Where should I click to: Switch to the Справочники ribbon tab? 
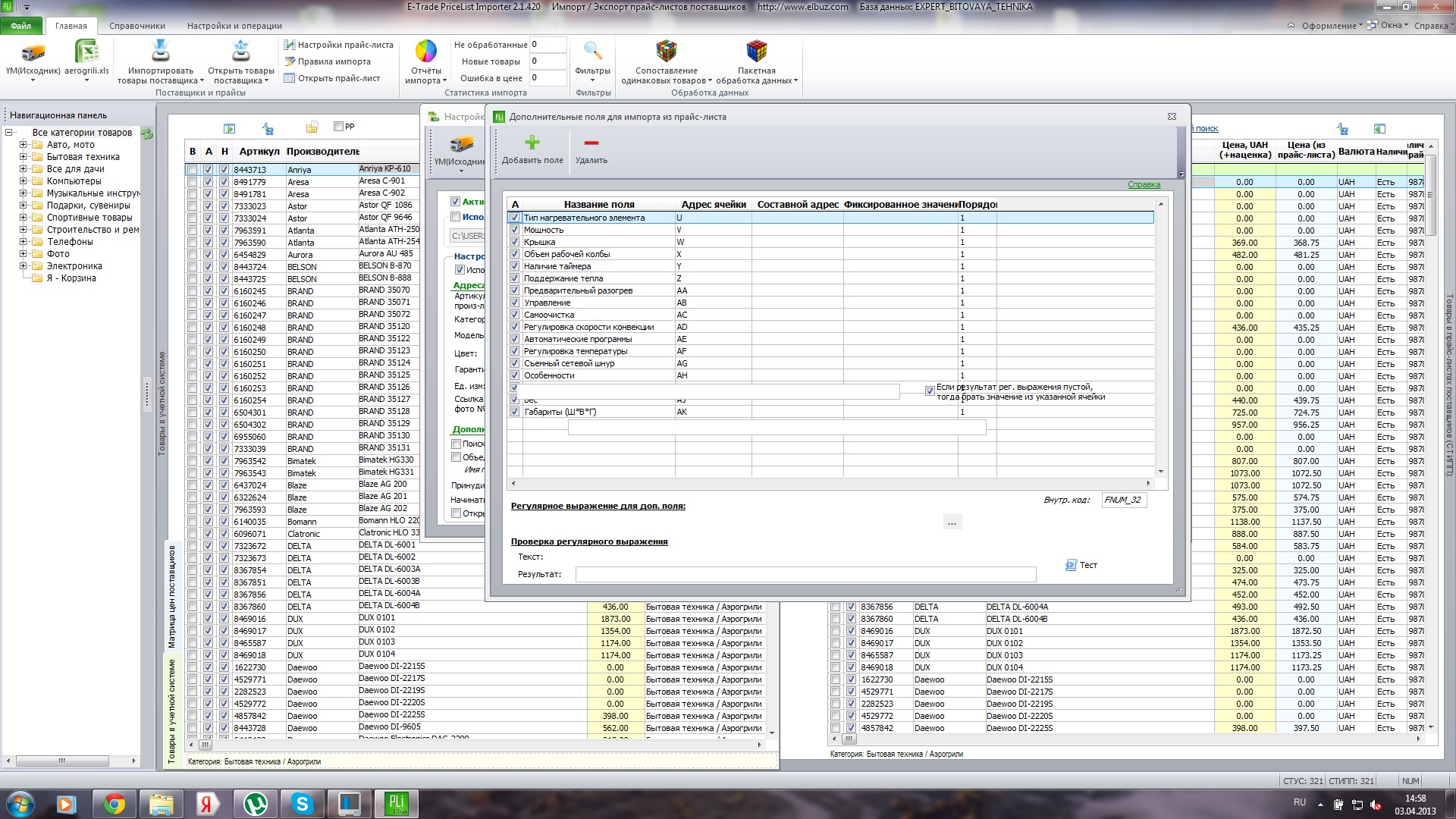137,26
